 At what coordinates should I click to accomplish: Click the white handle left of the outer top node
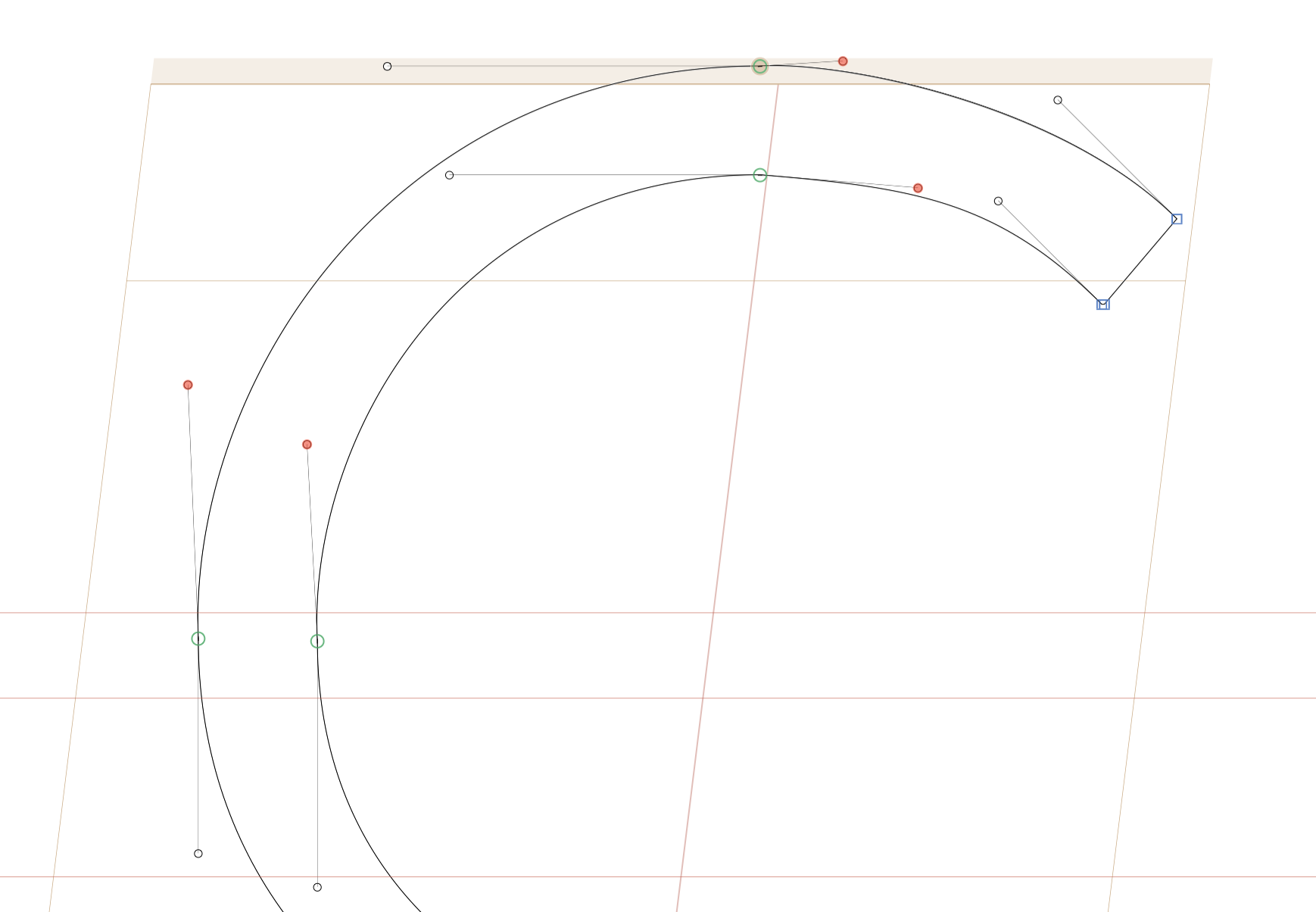tap(387, 67)
